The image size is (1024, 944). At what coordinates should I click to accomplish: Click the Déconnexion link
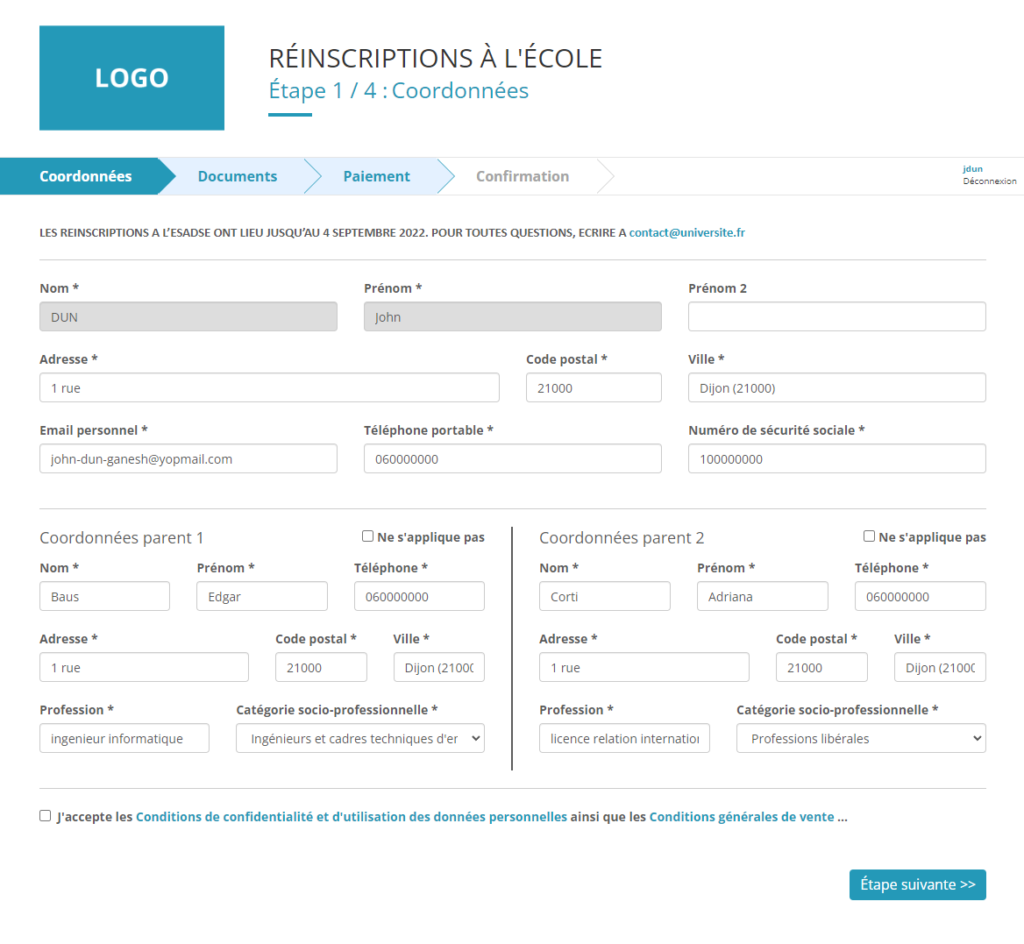coord(989,181)
